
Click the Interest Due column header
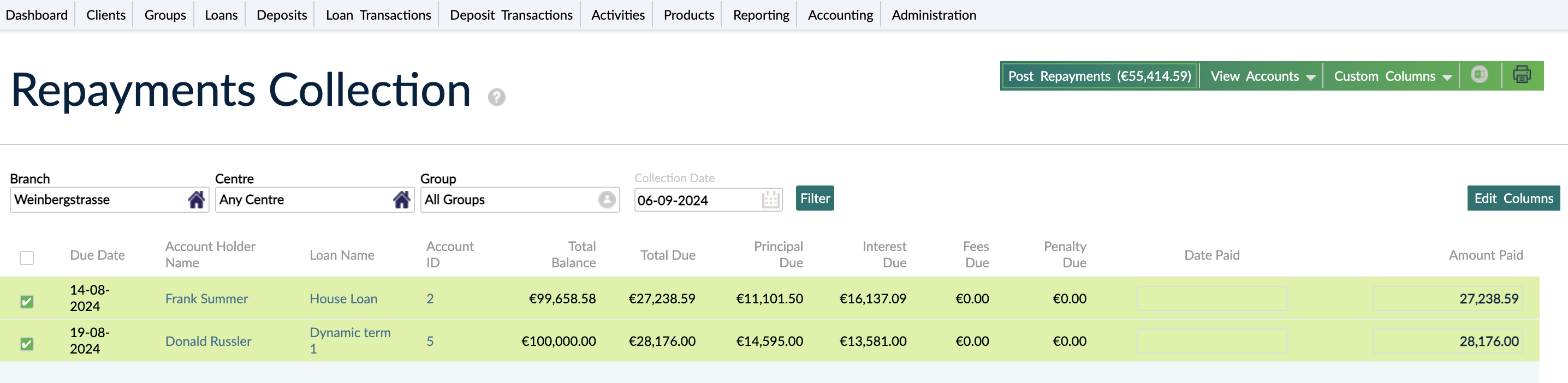[884, 255]
